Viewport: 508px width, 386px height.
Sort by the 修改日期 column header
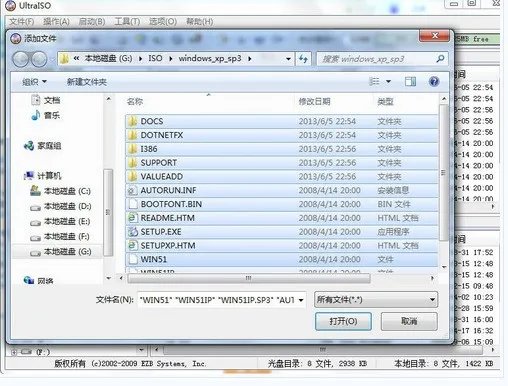[x=314, y=101]
